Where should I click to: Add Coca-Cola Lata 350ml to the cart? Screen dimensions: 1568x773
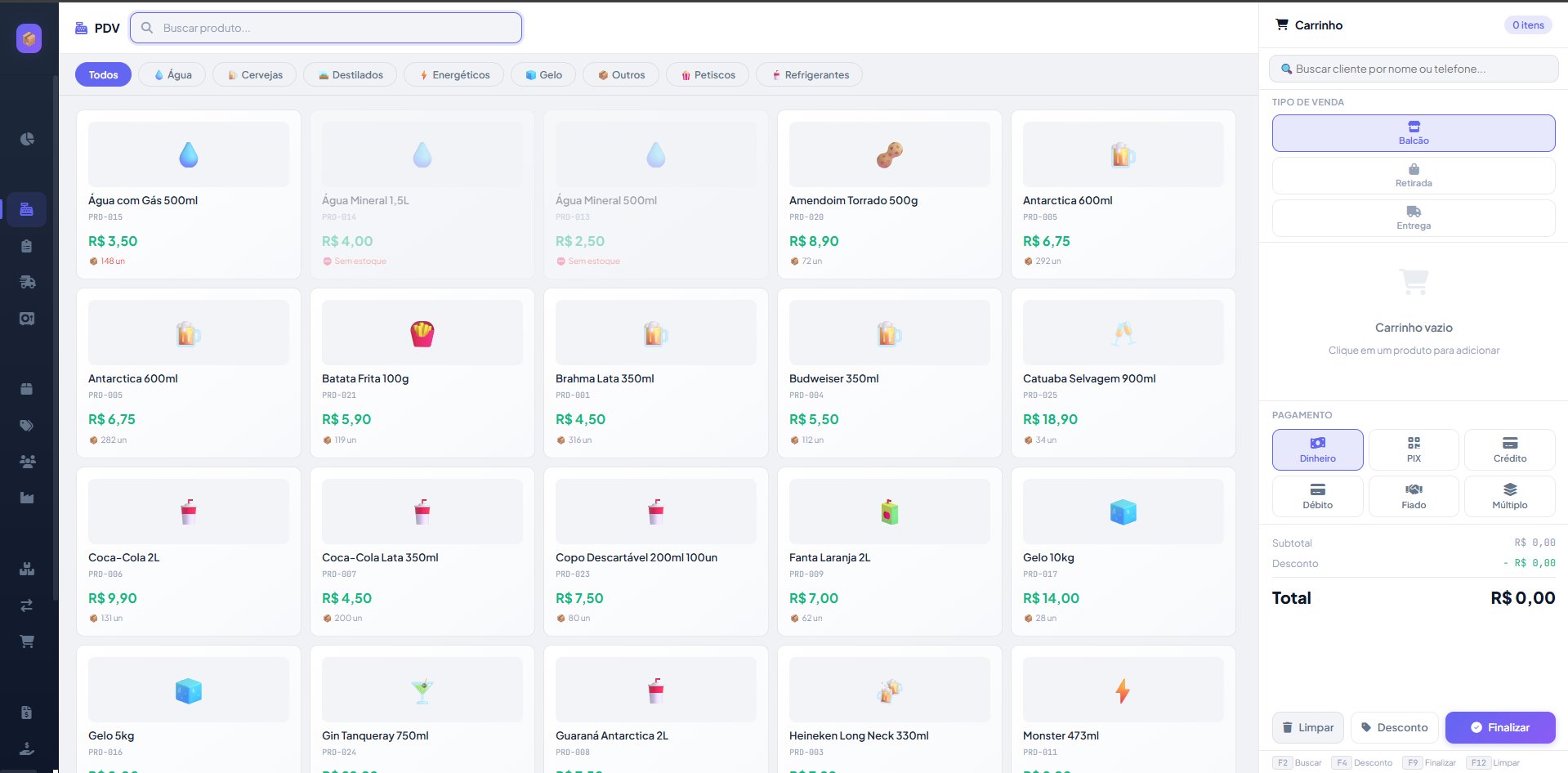coord(422,552)
